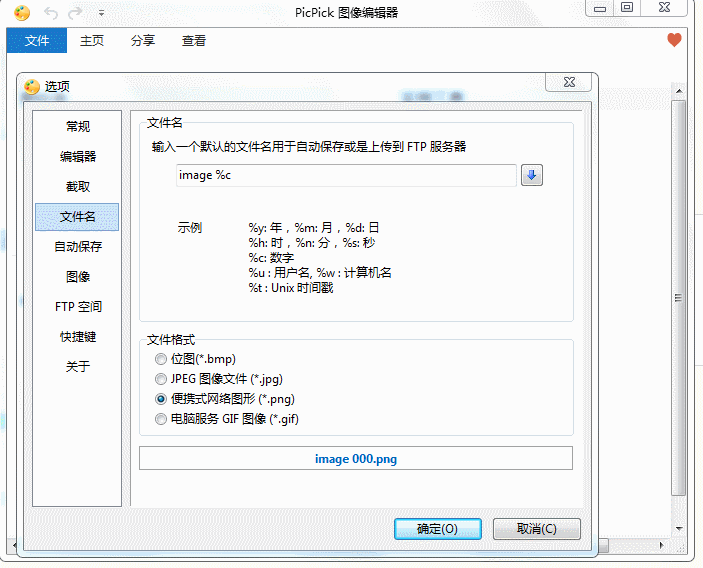Maximize the PicPick editor window
This screenshot has height=568, width=703.
click(627, 8)
